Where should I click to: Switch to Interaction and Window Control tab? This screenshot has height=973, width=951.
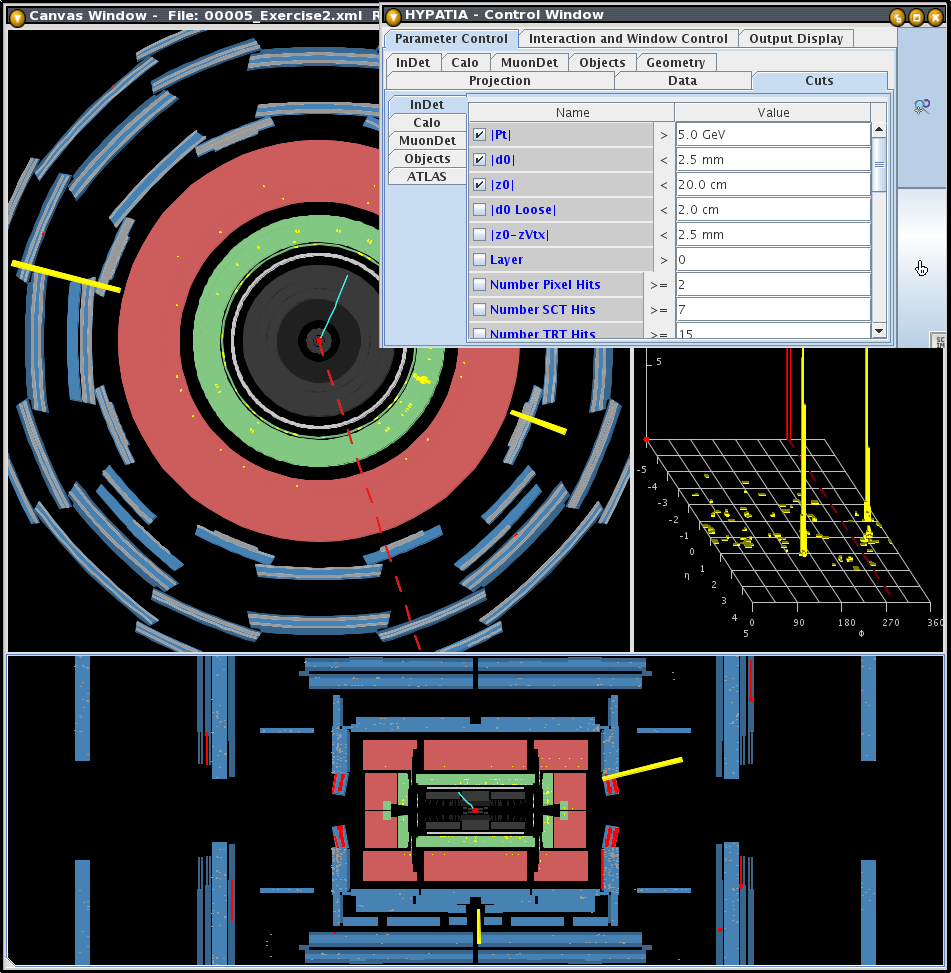(x=628, y=39)
